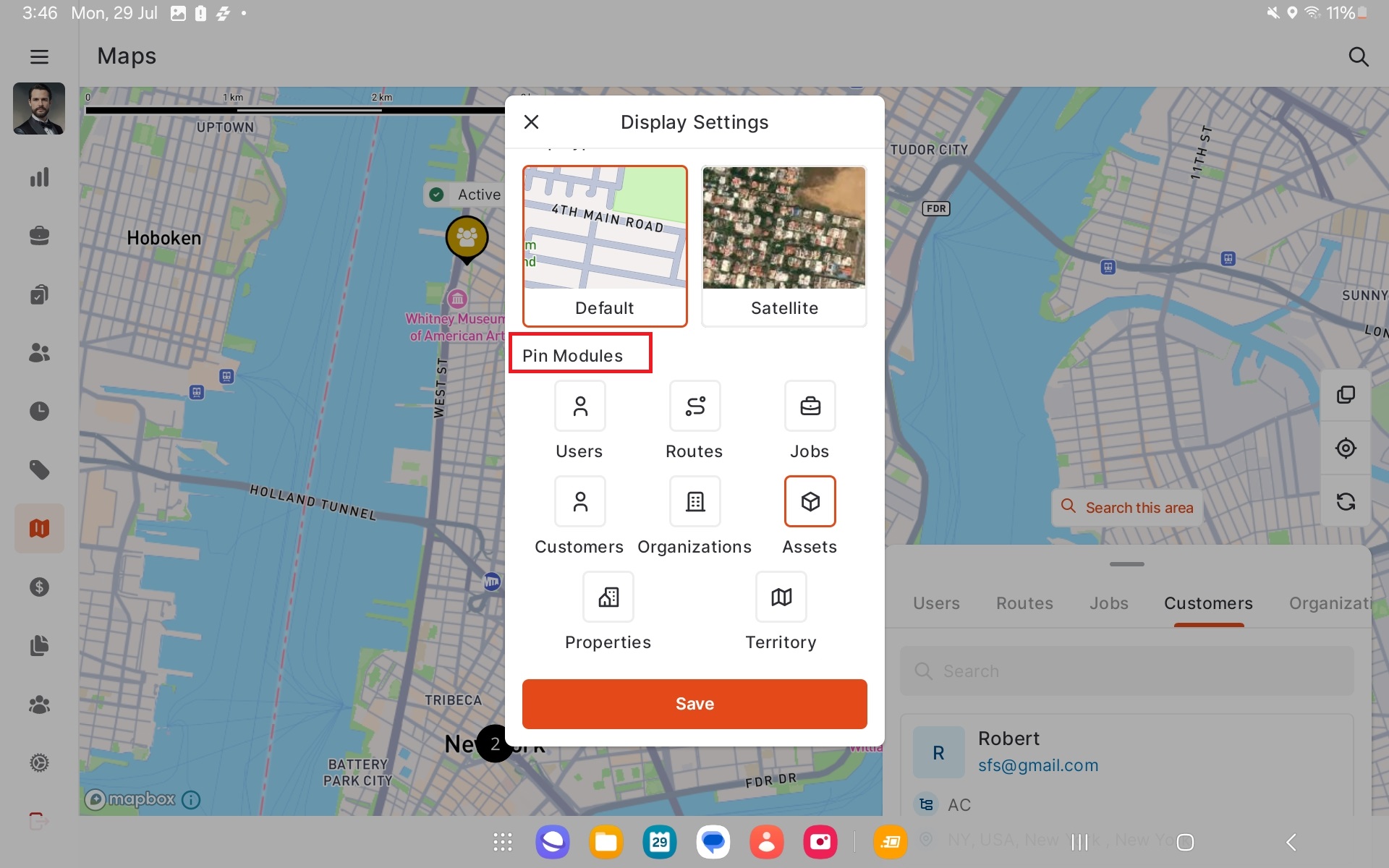
Task: Toggle the Territory pin module
Action: pos(781,597)
